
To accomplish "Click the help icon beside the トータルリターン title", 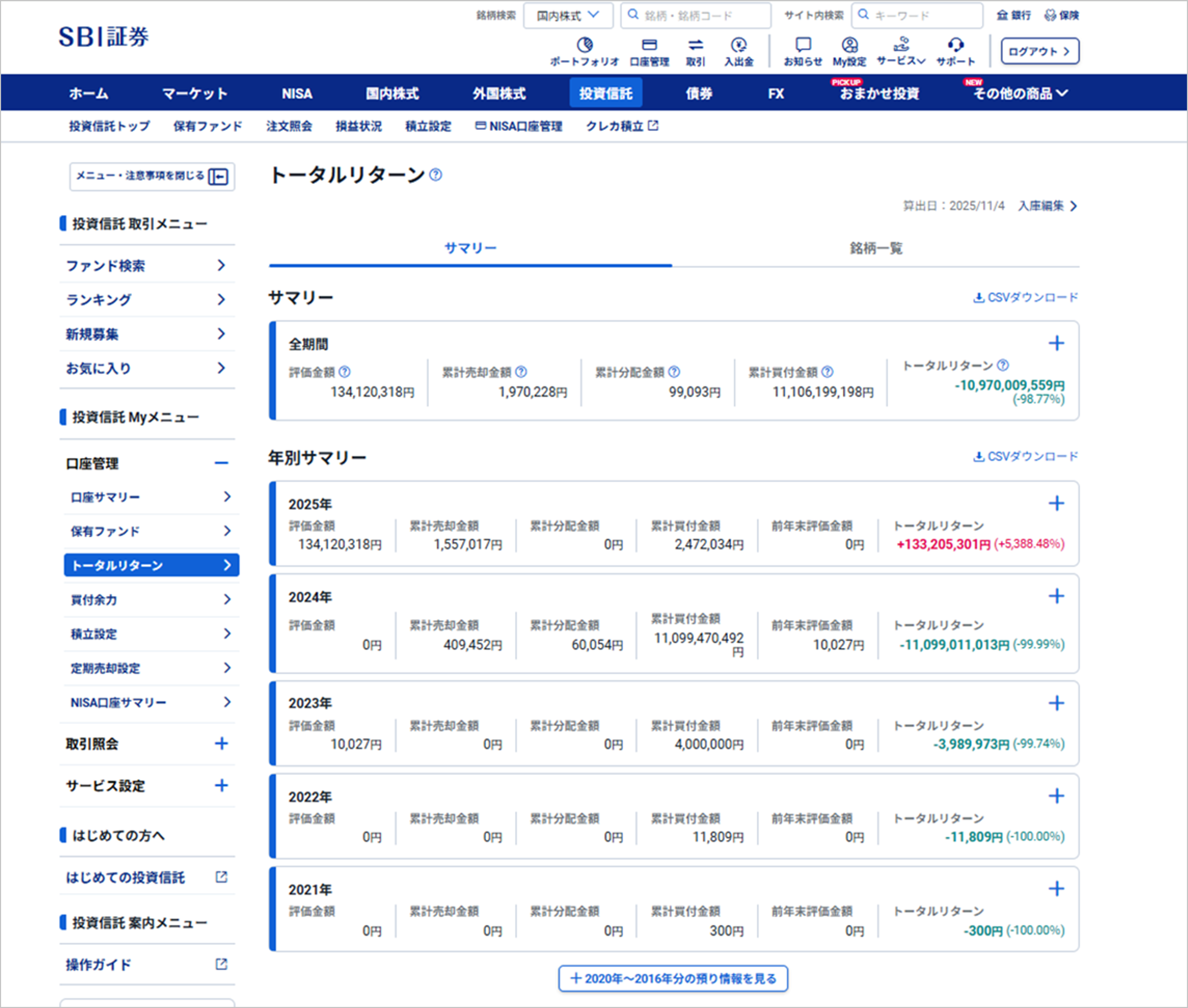I will [x=436, y=175].
